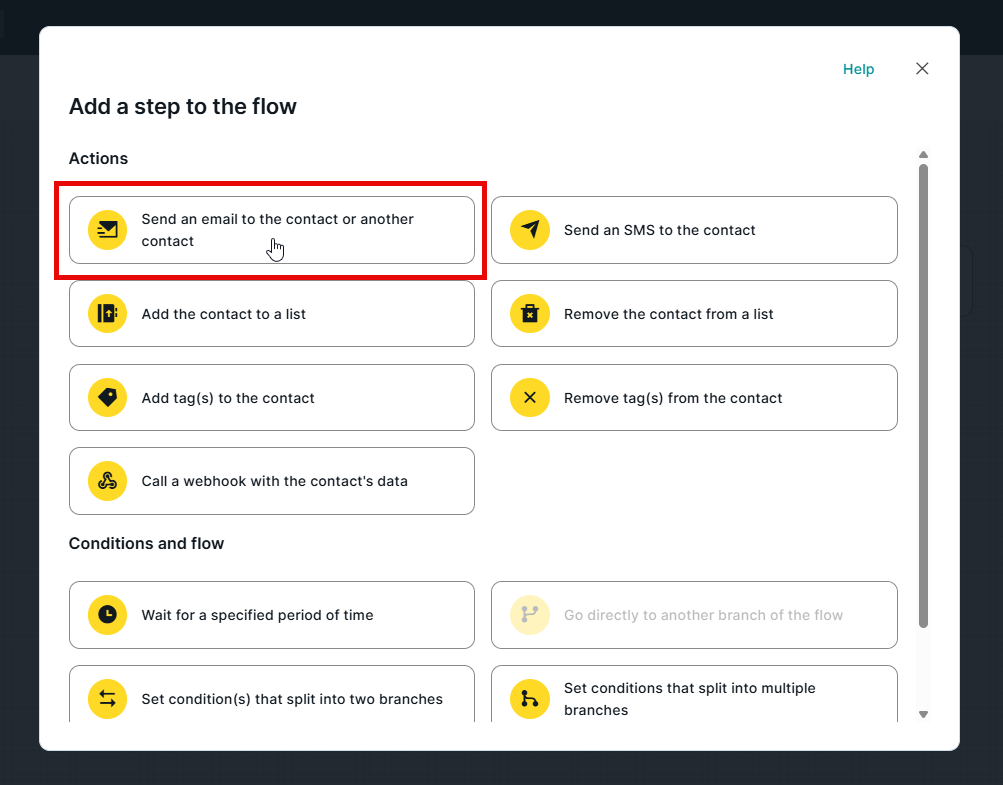Click the paper plane SMS icon
The height and width of the screenshot is (785, 1003).
530,230
